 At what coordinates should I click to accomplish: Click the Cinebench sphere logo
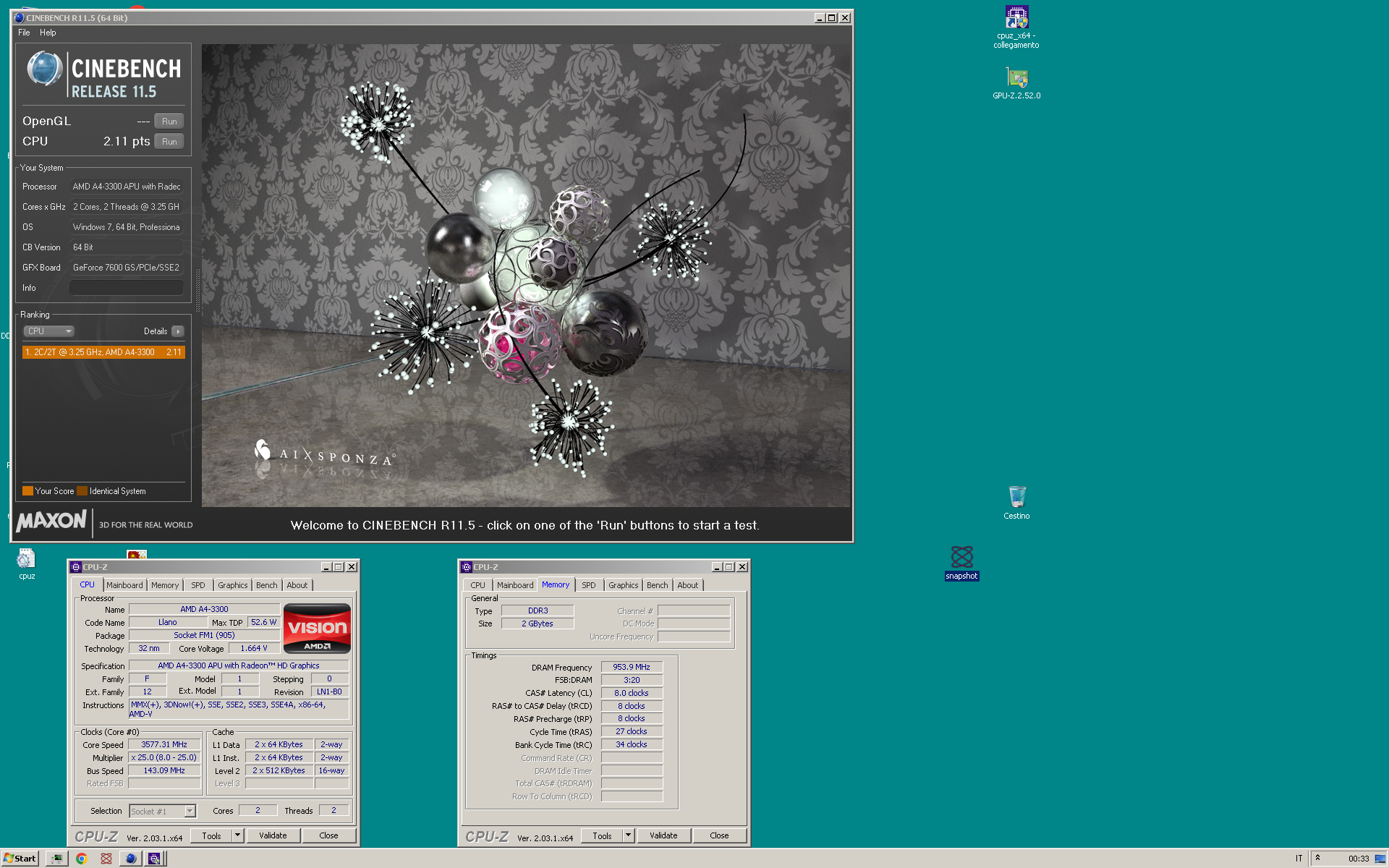pyautogui.click(x=45, y=69)
